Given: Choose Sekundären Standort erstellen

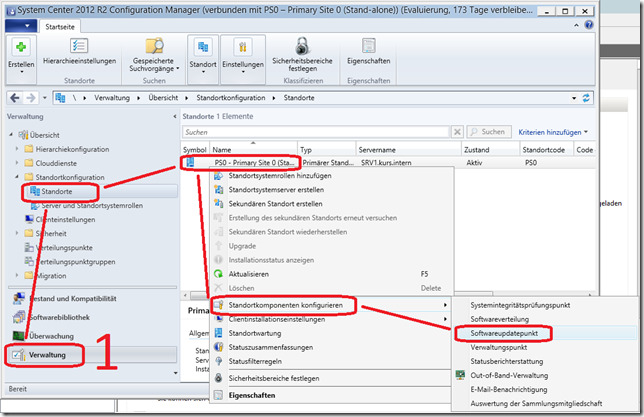Looking at the screenshot, I should pyautogui.click(x=275, y=203).
